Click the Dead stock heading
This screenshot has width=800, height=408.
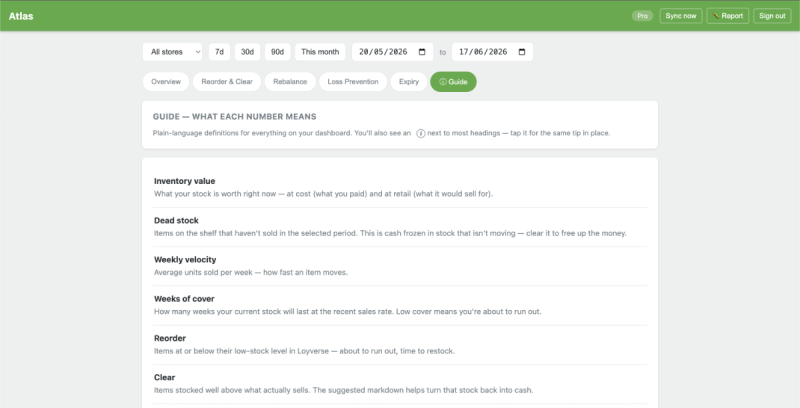176,220
